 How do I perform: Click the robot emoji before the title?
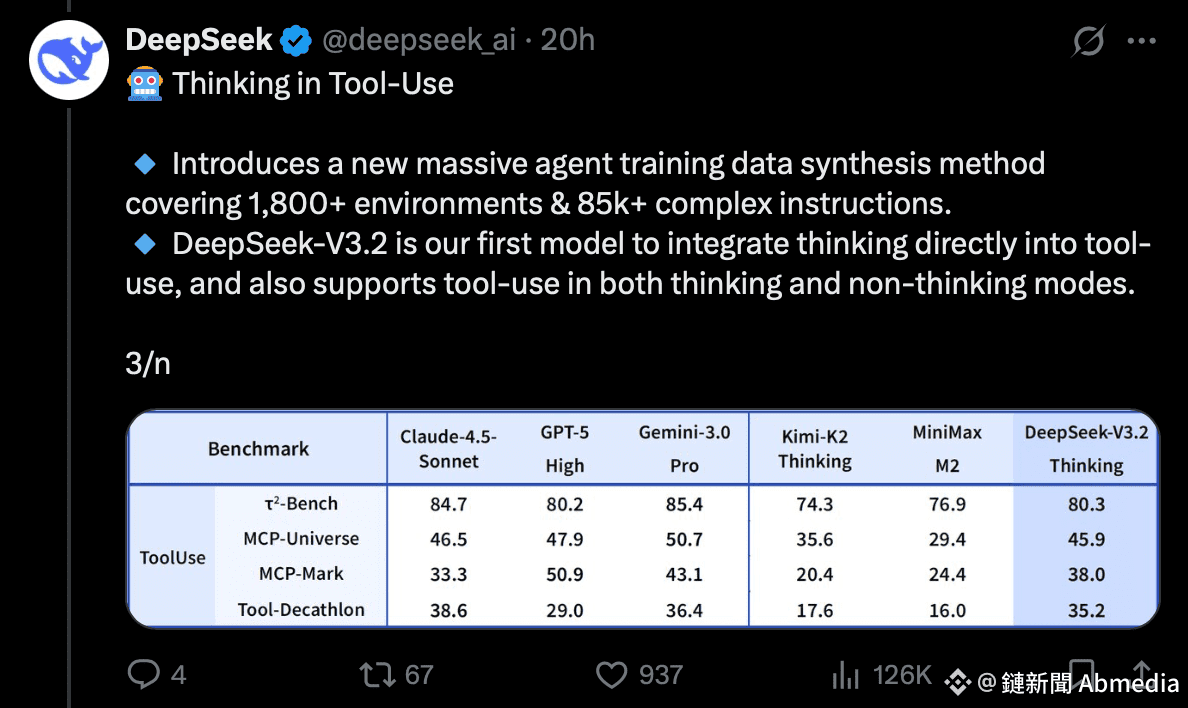click(145, 83)
